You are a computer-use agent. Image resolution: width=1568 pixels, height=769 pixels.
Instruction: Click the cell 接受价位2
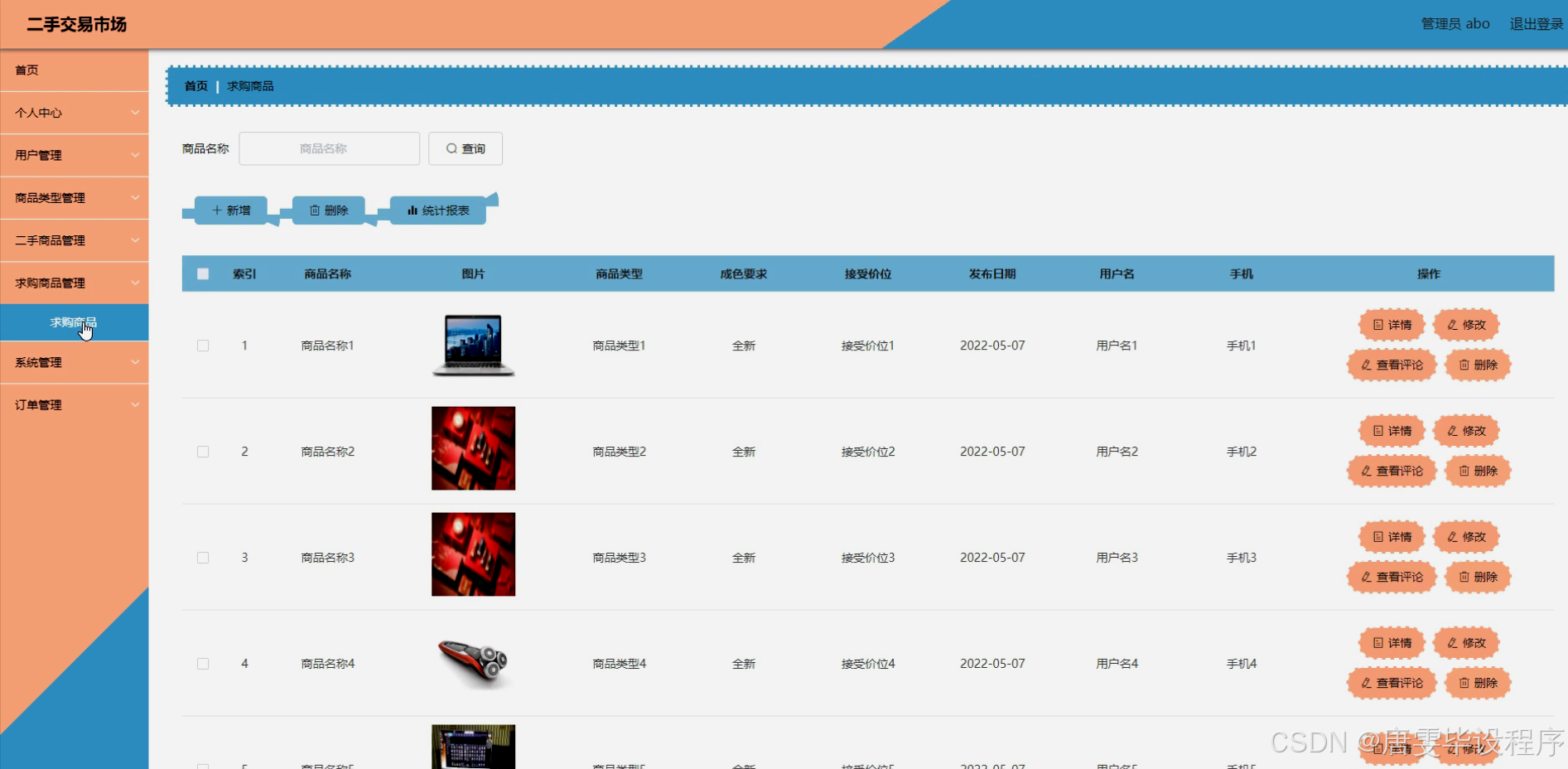[x=868, y=452]
